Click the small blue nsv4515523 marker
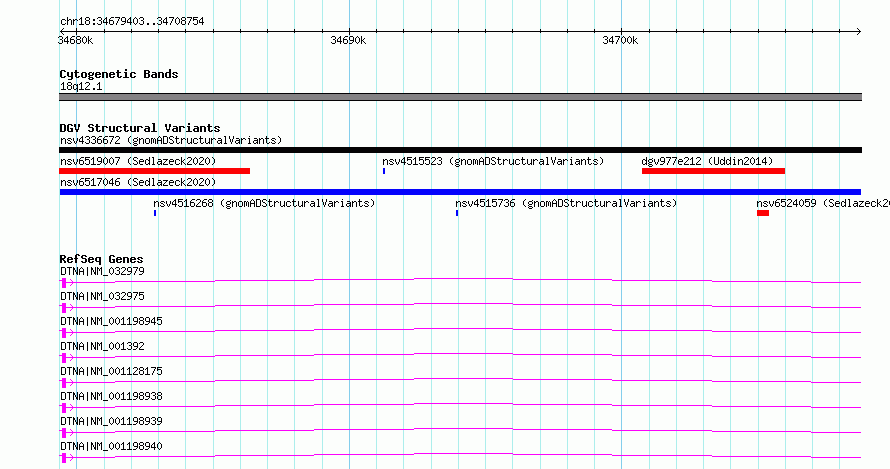The image size is (890, 469). [384, 171]
